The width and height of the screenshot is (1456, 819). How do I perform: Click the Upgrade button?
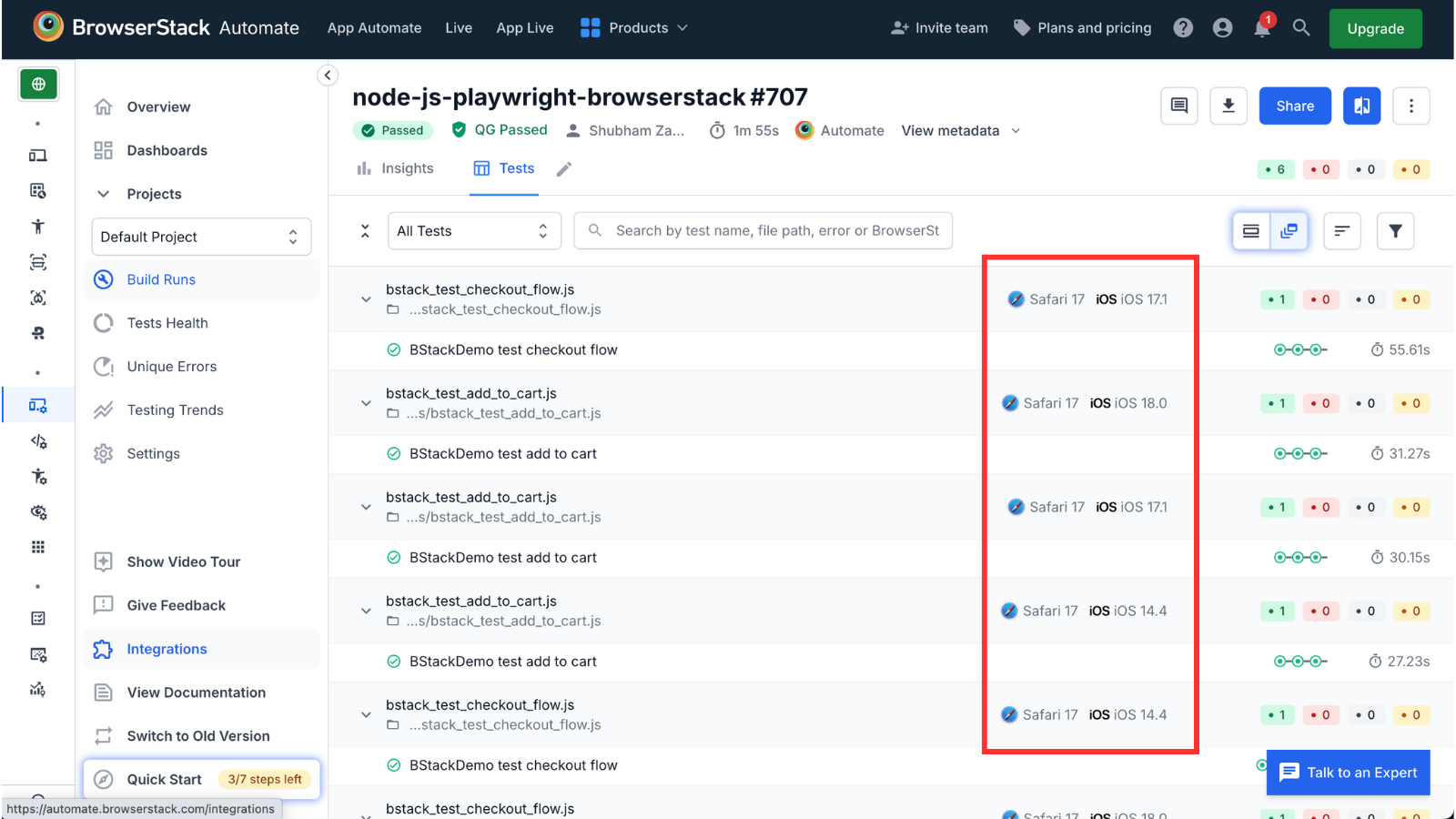[1375, 28]
